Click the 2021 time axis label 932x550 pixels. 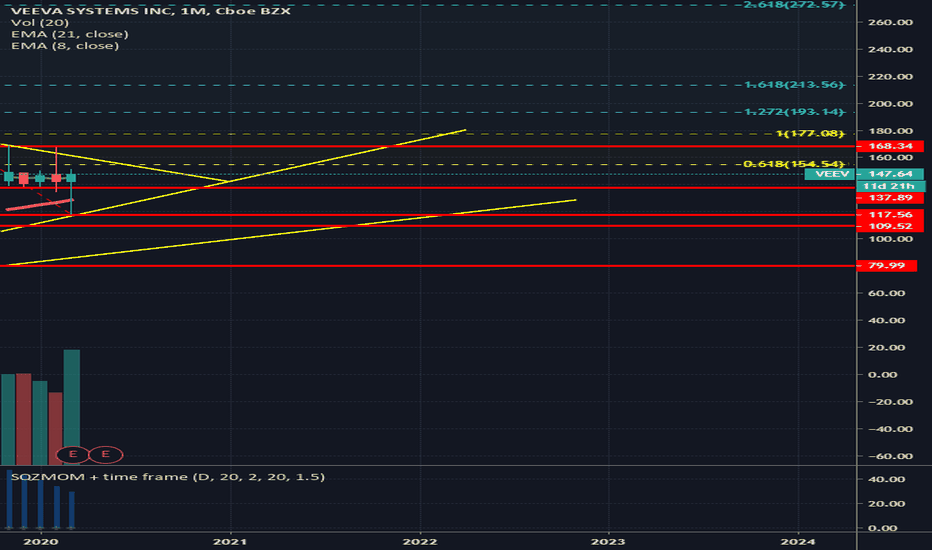(230, 542)
